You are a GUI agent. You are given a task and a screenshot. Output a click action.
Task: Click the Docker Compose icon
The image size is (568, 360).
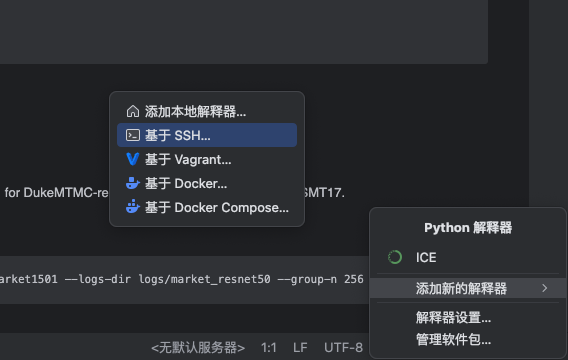(x=133, y=207)
